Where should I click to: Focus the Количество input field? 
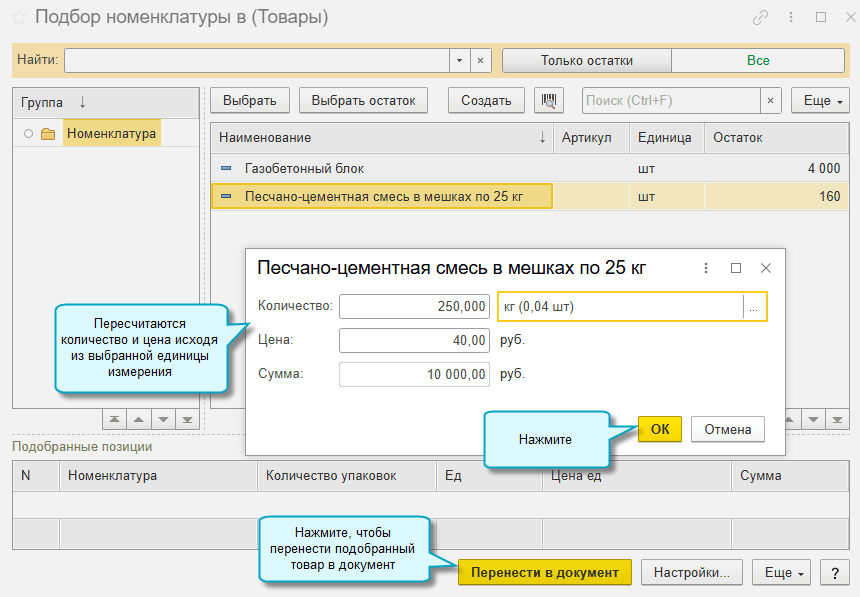coord(414,306)
